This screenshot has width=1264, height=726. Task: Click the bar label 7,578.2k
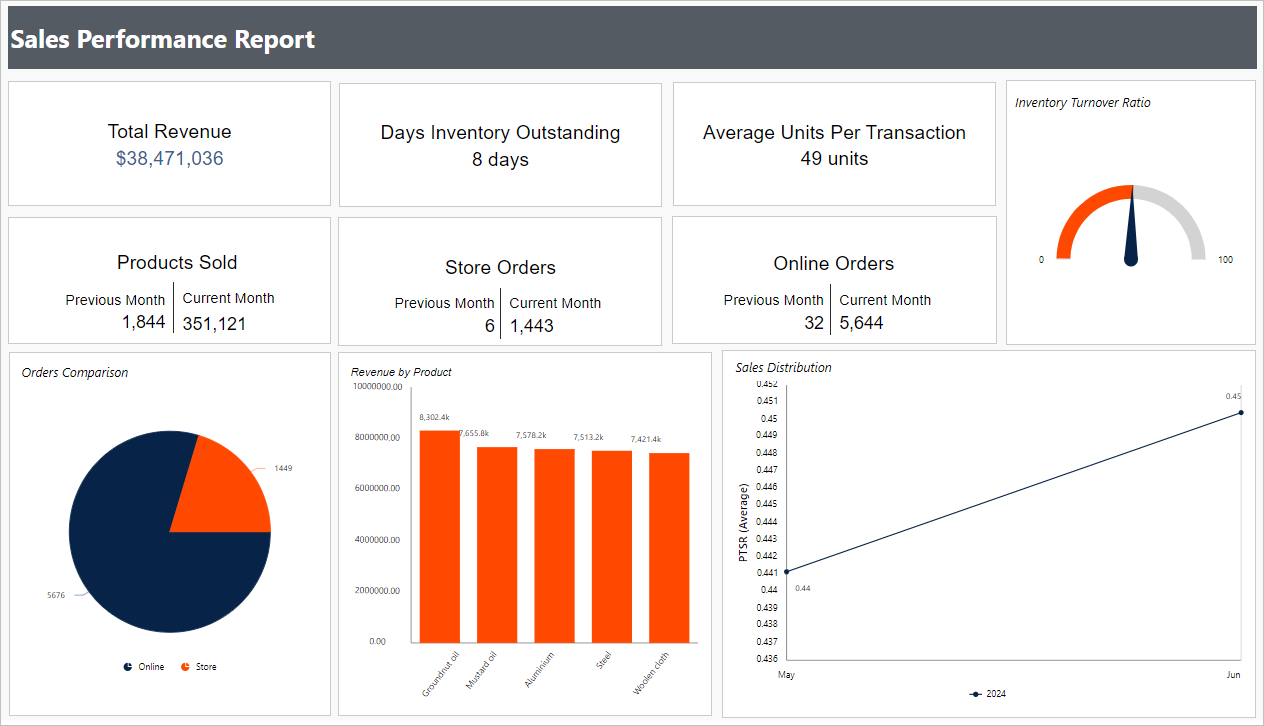(x=531, y=435)
